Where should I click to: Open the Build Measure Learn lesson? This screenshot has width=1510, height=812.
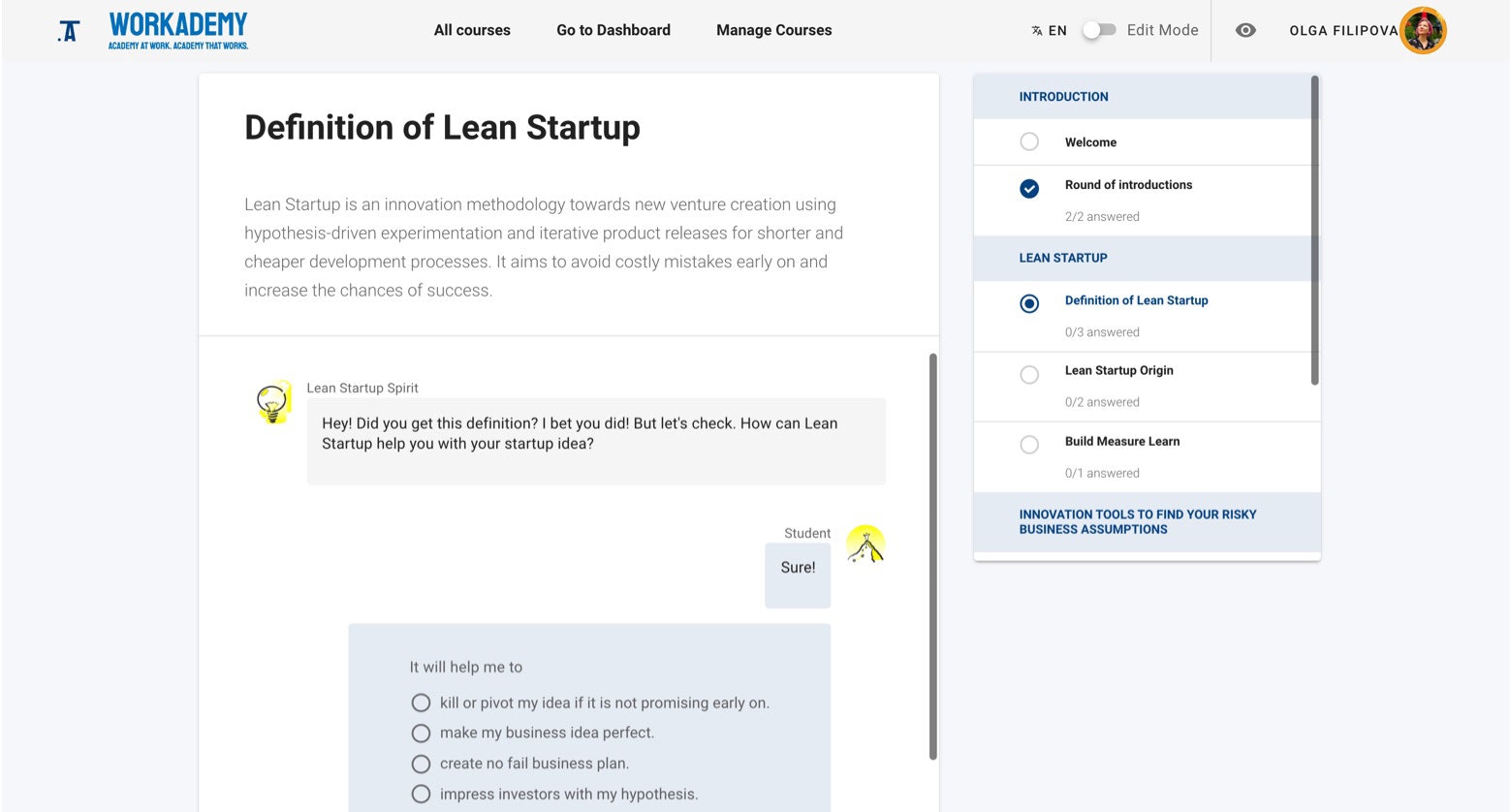point(1121,442)
